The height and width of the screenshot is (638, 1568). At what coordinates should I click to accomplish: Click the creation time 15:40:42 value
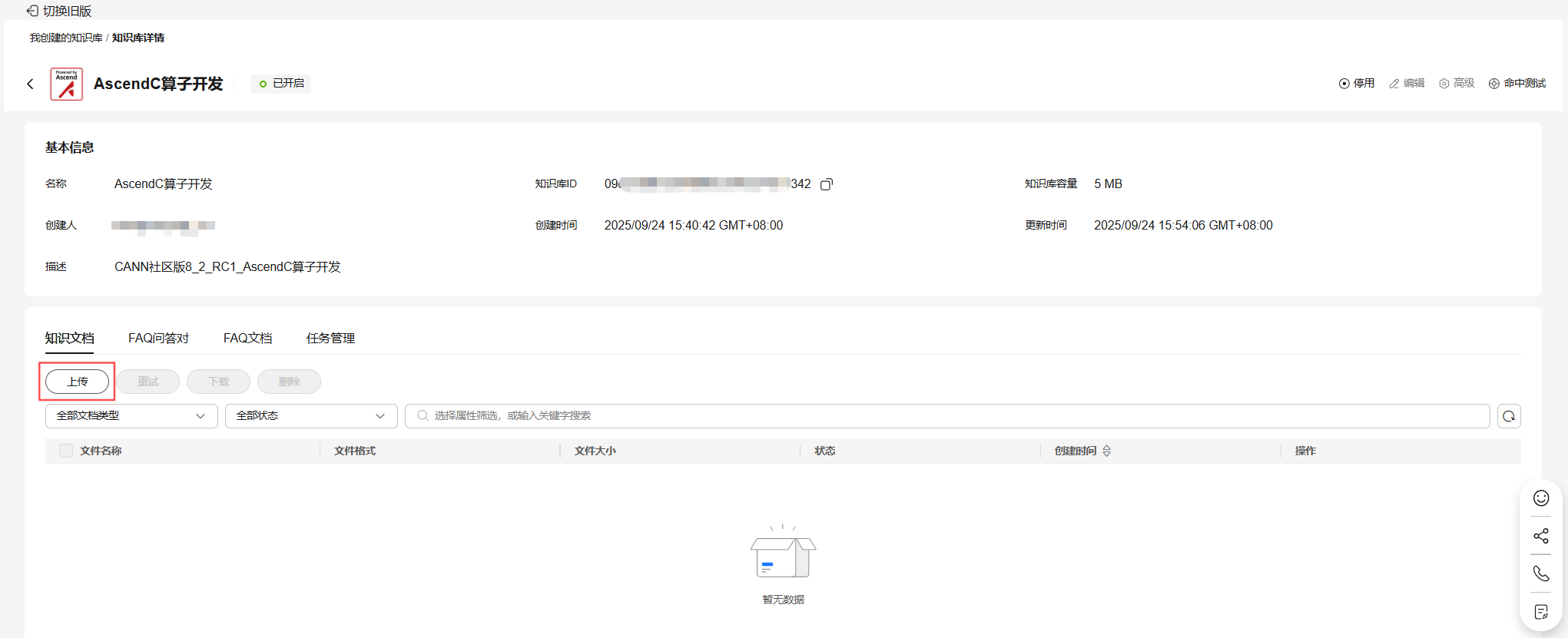694,226
